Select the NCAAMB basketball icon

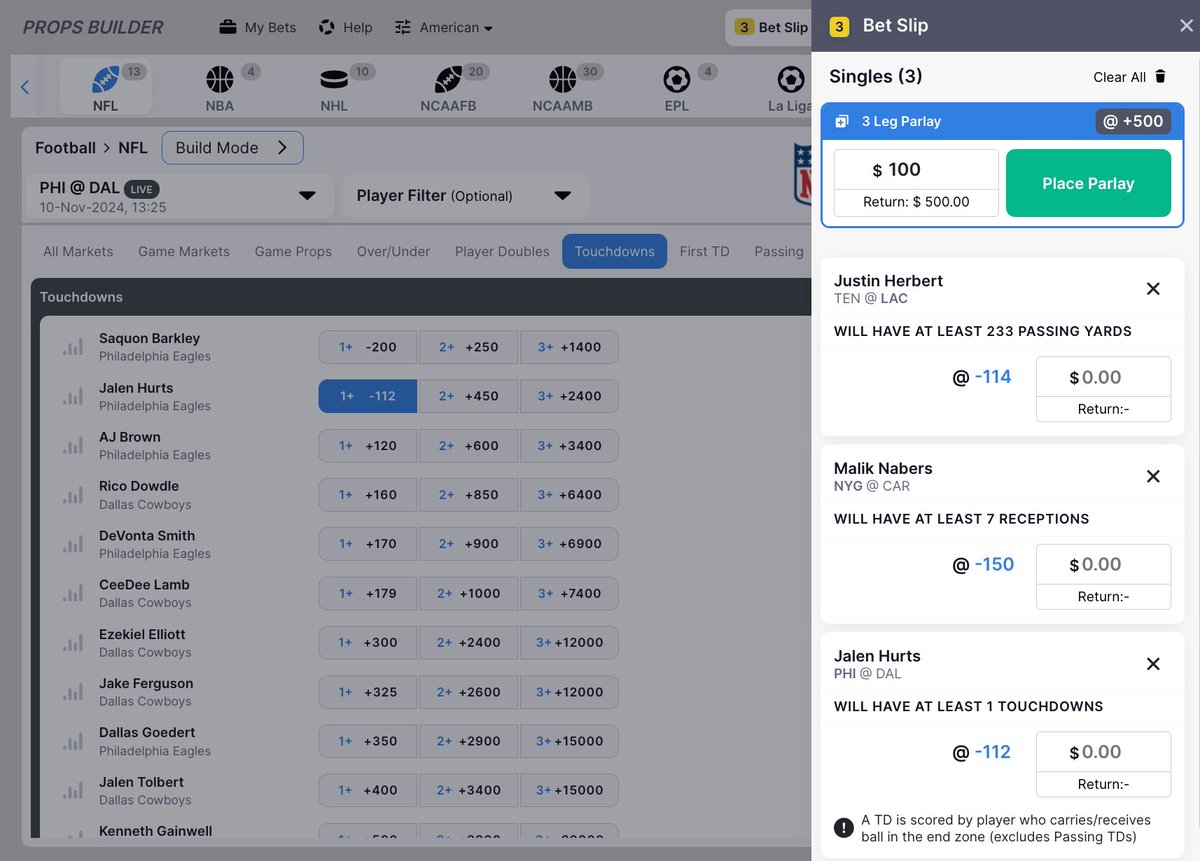coord(562,79)
